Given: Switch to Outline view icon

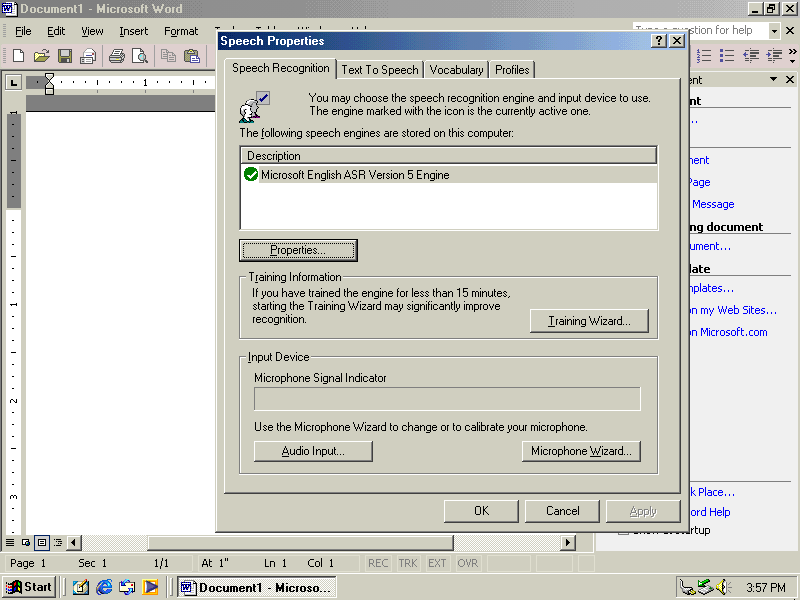Looking at the screenshot, I should tap(58, 542).
